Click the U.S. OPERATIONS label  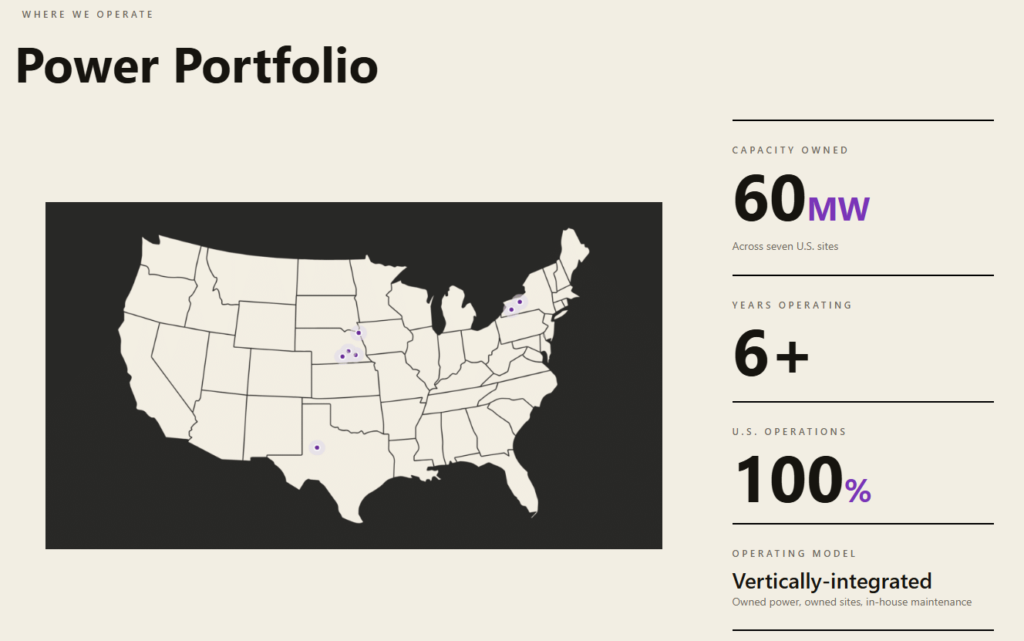(x=789, y=431)
